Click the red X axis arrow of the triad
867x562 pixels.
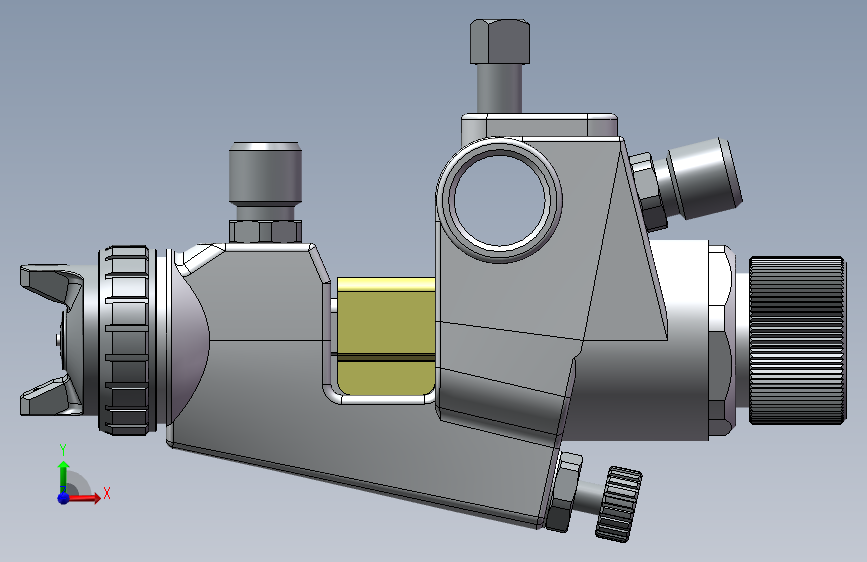84,498
